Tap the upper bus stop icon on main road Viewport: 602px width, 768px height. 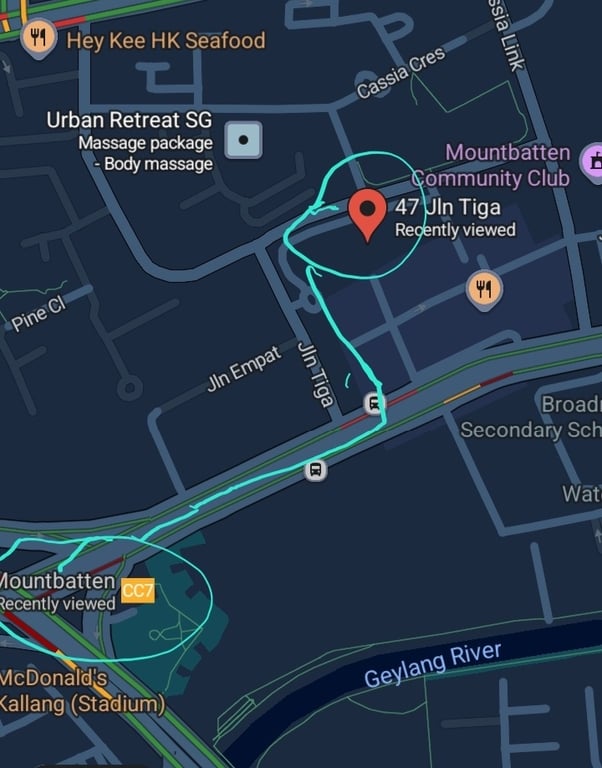(x=374, y=404)
